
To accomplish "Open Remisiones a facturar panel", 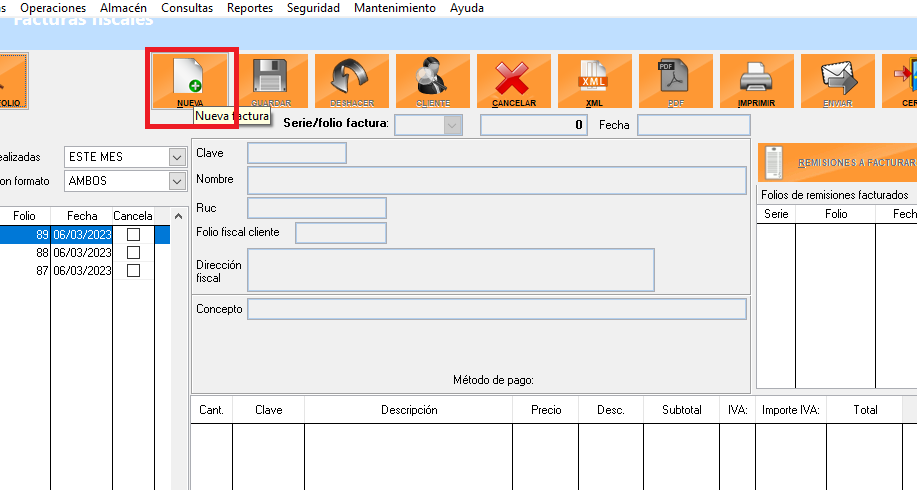I will [x=837, y=162].
